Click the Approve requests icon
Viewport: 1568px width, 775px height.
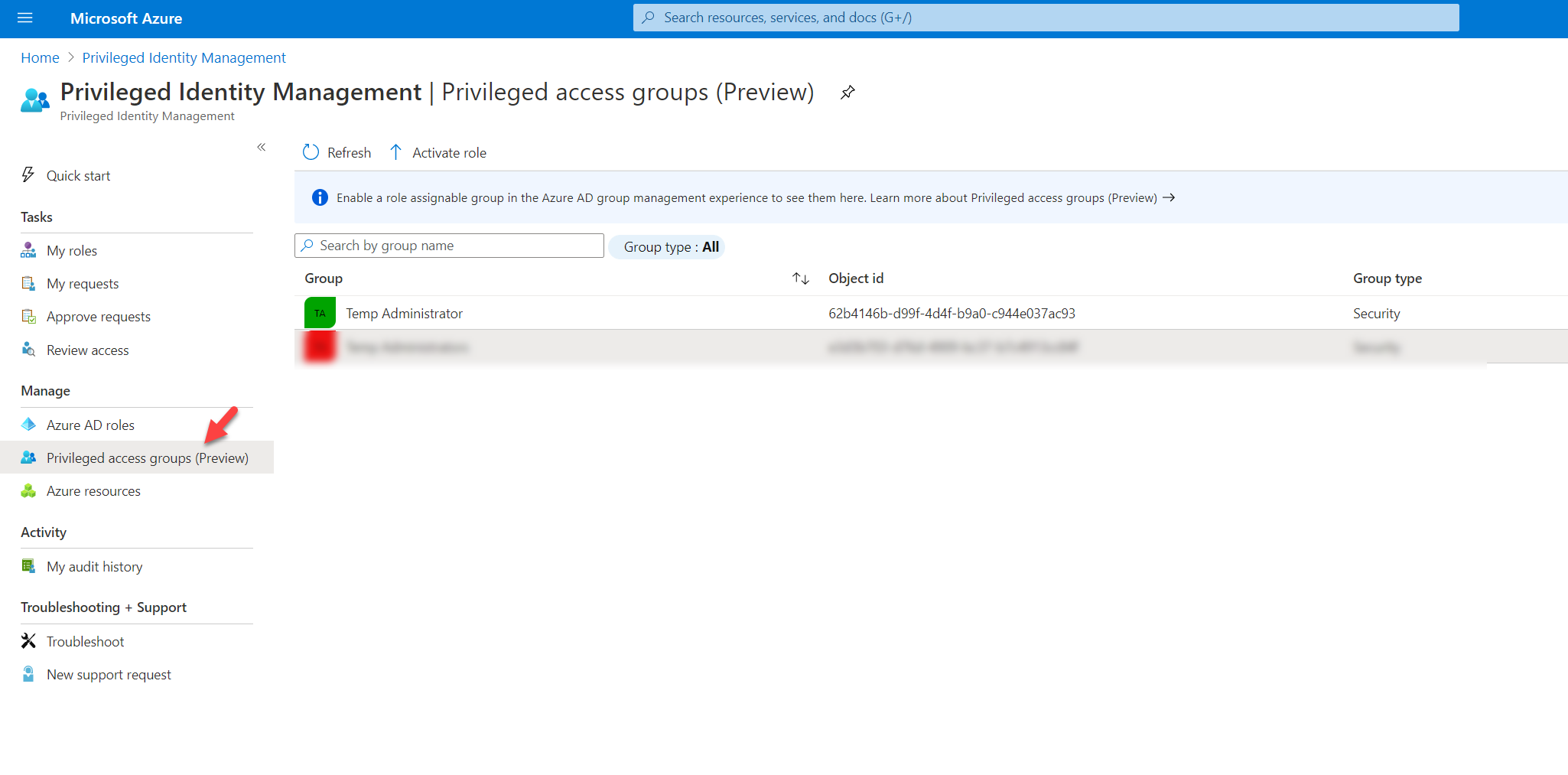point(28,316)
